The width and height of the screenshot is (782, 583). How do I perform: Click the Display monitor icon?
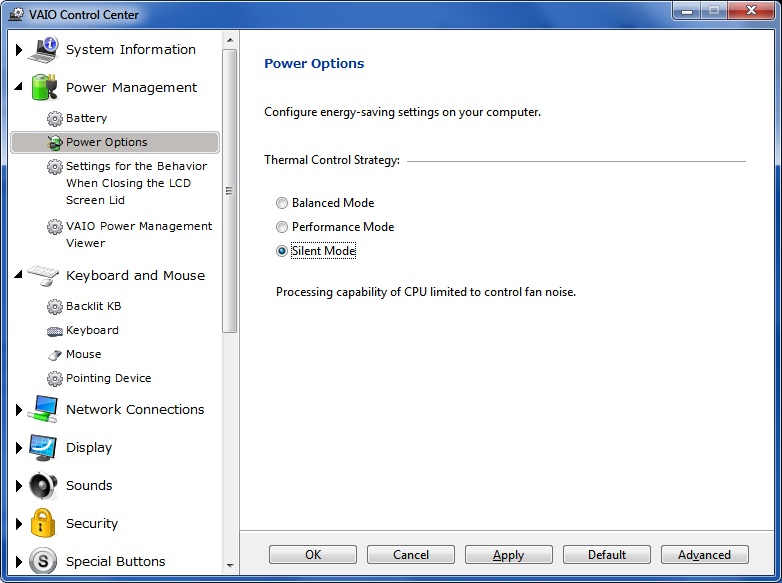click(43, 447)
